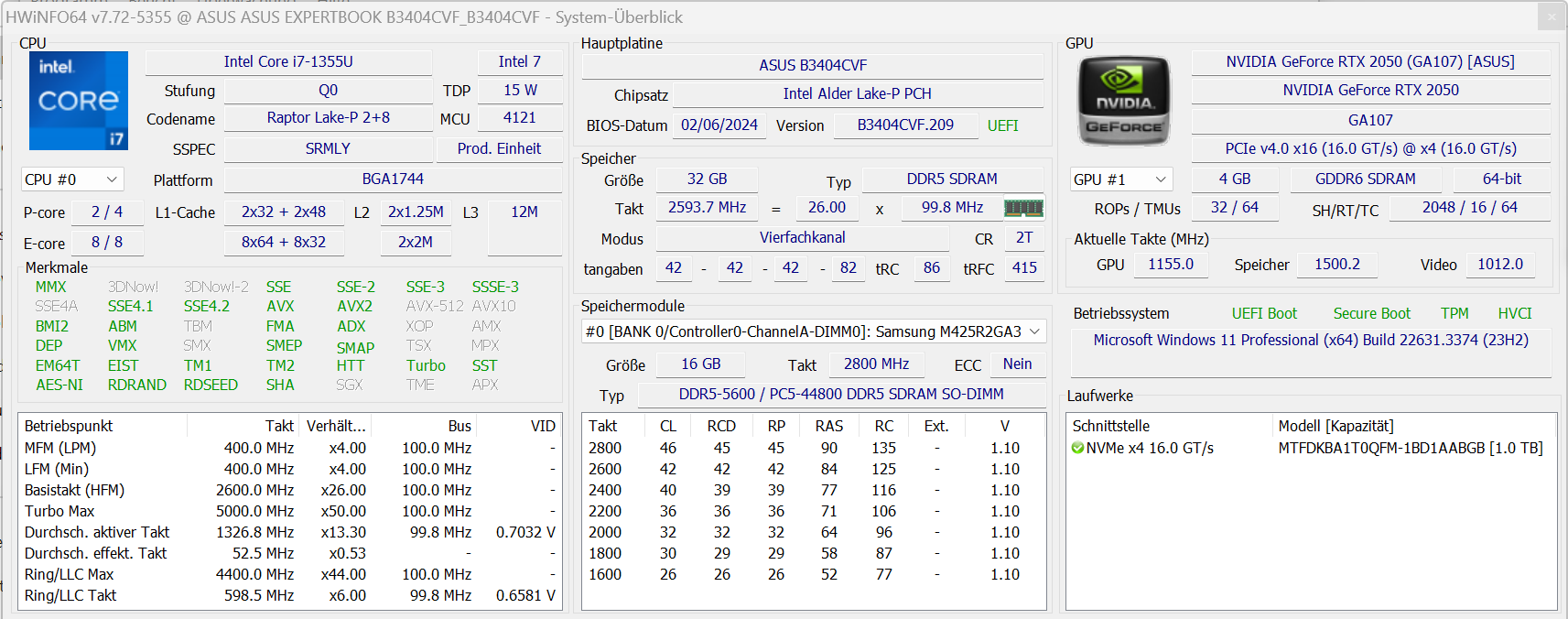Click the TPM status indicator
Viewport: 1568px width, 619px height.
1454,313
